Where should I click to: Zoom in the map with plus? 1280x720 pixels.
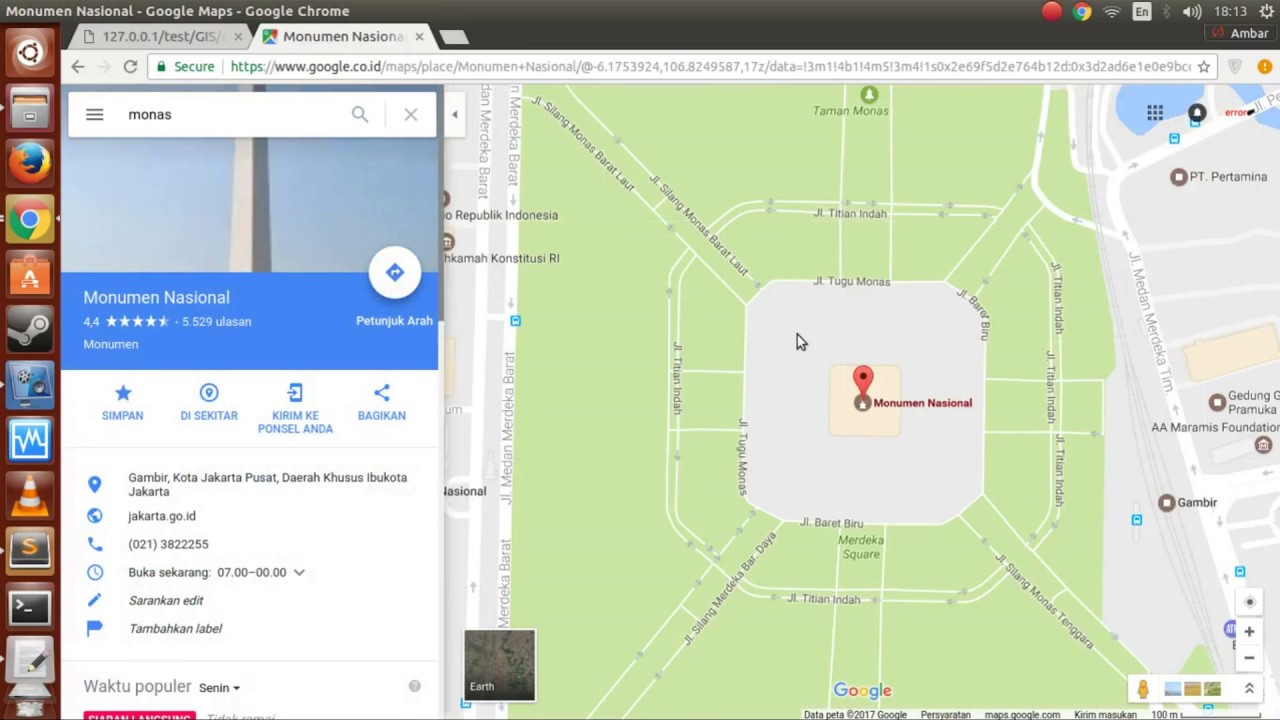pos(1249,632)
